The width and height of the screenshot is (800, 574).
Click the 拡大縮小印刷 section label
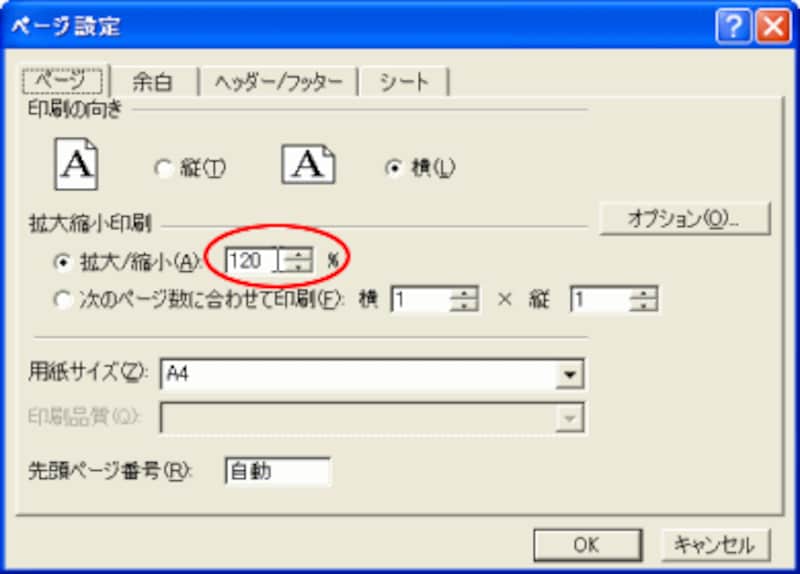pyautogui.click(x=90, y=224)
